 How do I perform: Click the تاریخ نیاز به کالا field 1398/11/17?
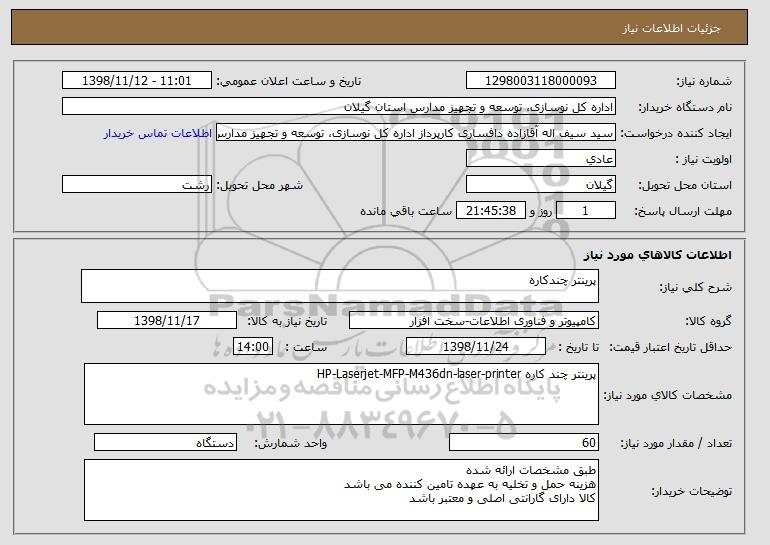[x=167, y=321]
